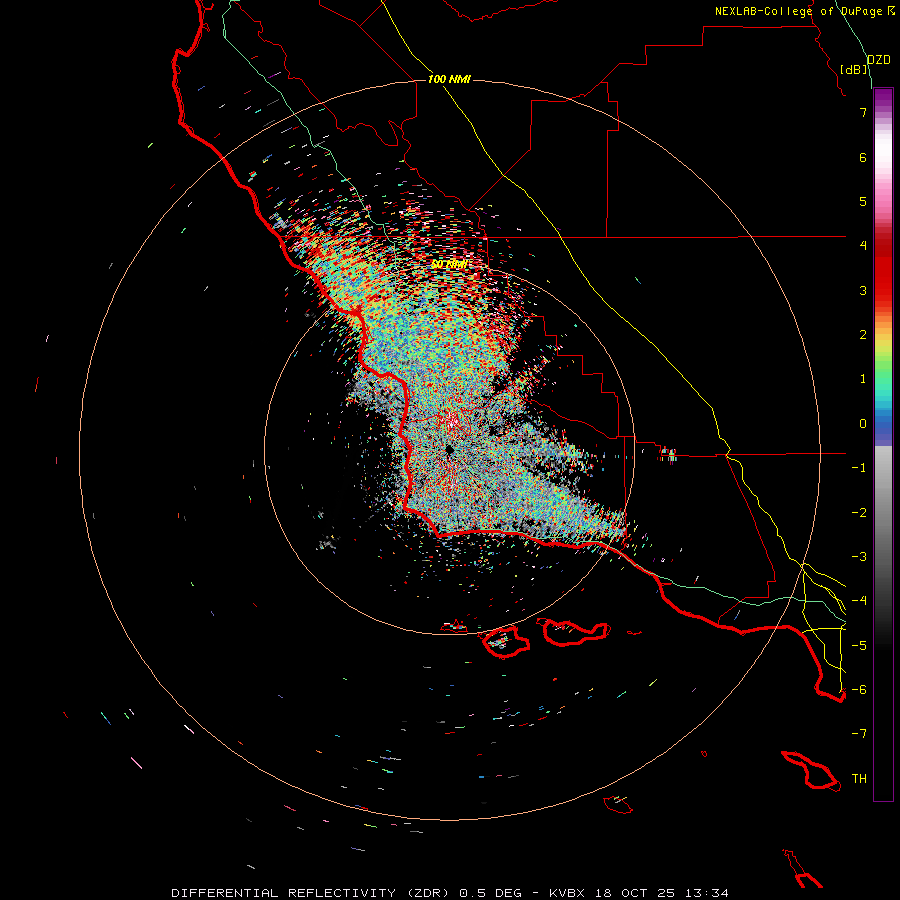This screenshot has width=900, height=900.
Task: Click the 4 value on color scale
Action: 863,246
